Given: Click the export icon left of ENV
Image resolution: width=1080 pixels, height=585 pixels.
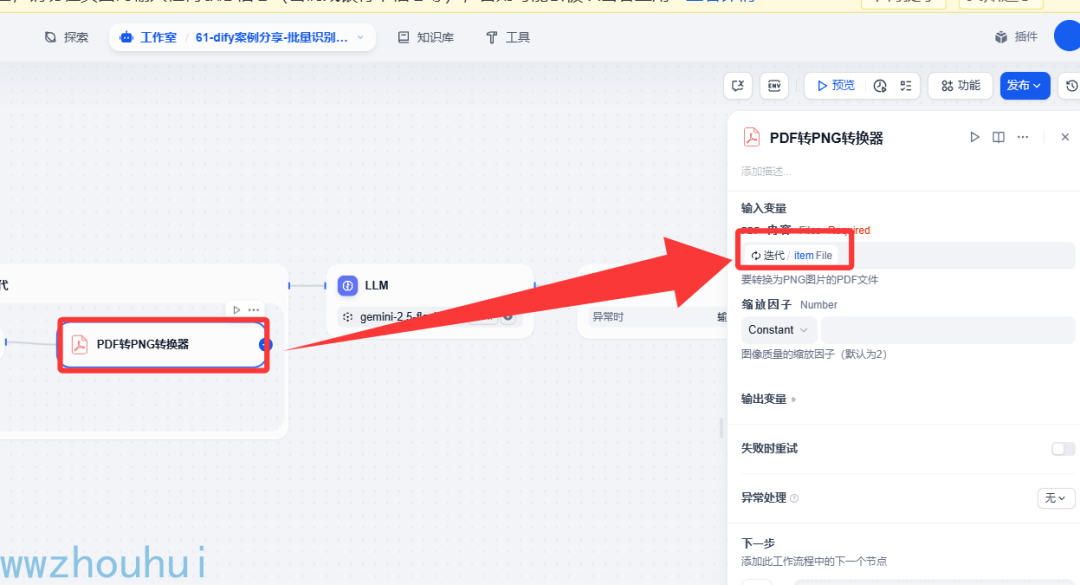Looking at the screenshot, I should [738, 85].
